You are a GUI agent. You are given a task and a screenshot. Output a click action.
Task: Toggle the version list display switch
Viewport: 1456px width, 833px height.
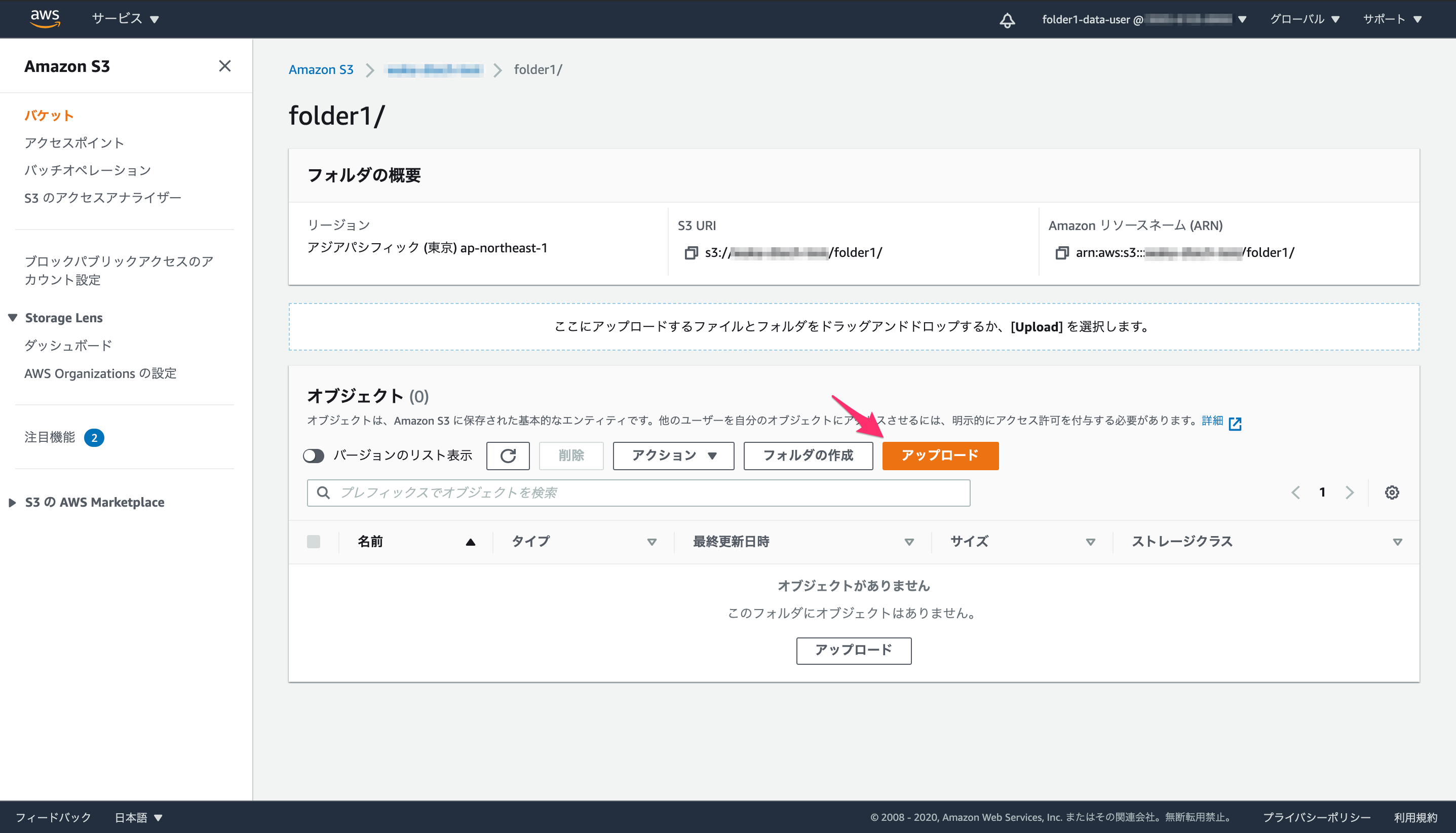tap(314, 456)
